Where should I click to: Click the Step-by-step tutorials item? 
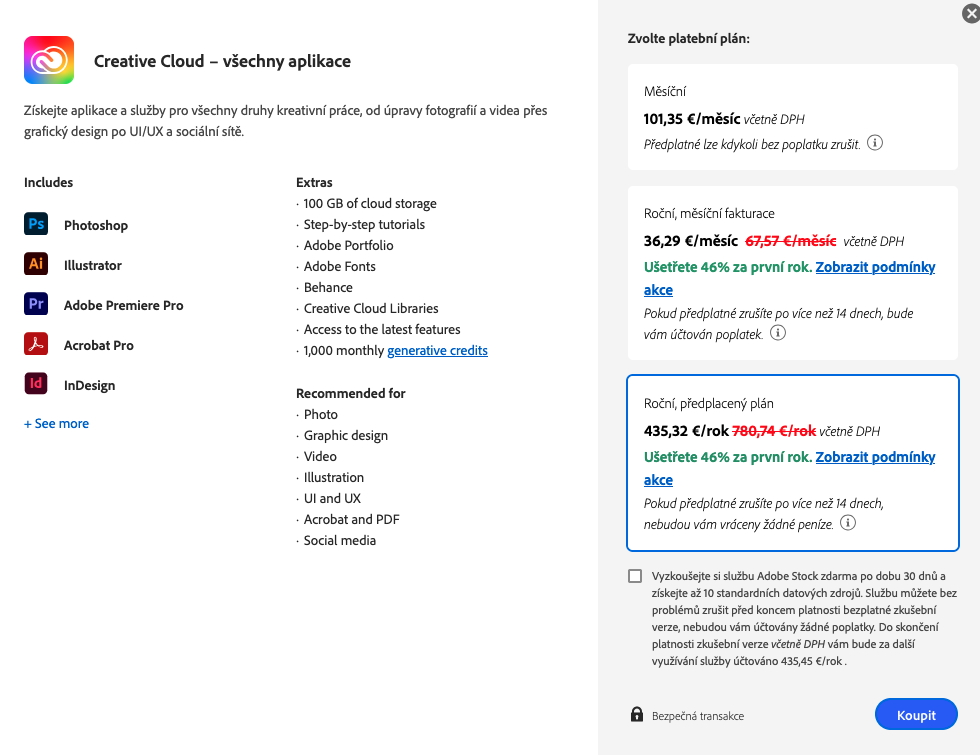[364, 224]
